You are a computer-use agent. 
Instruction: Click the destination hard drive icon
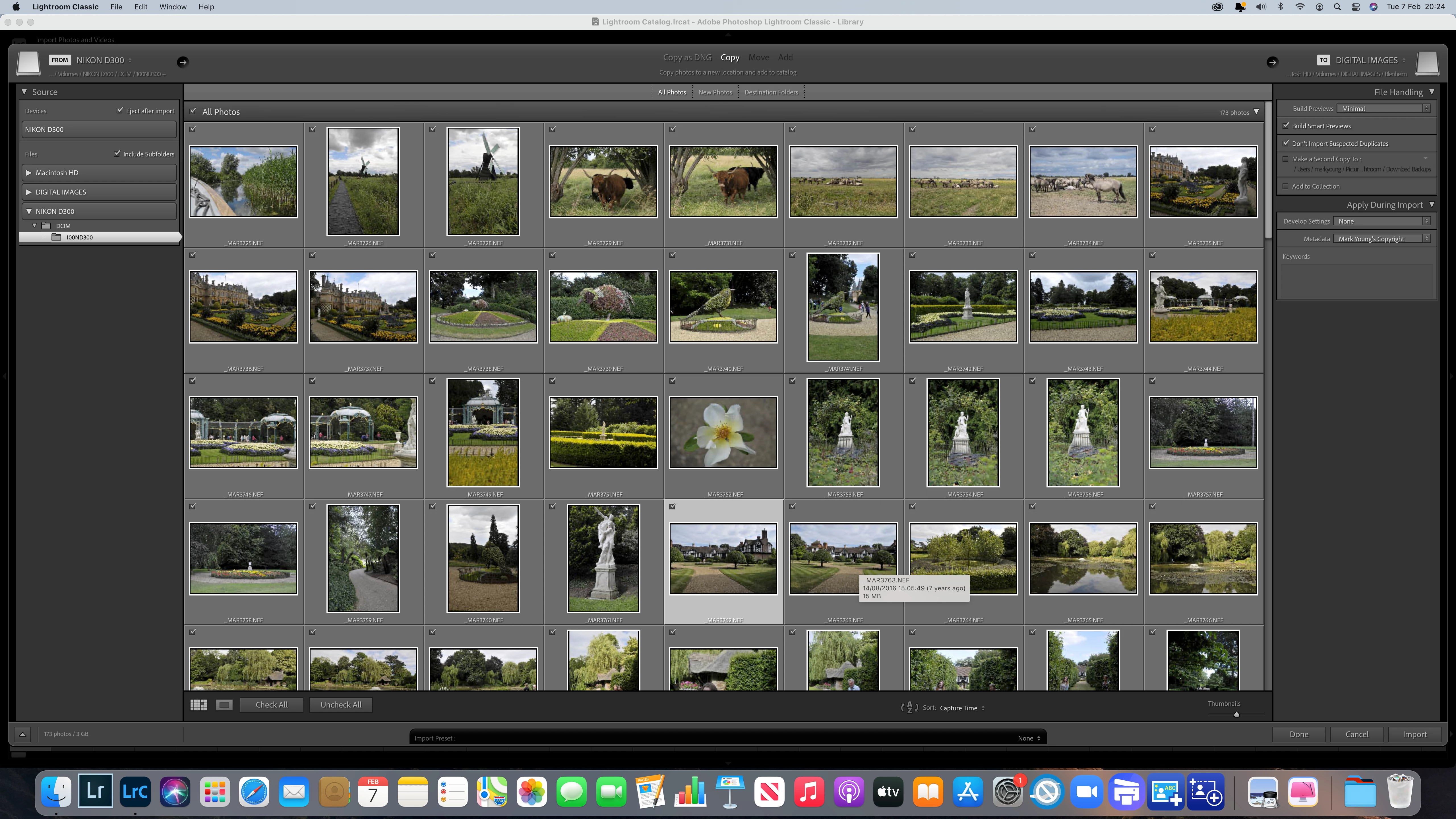(x=1427, y=63)
